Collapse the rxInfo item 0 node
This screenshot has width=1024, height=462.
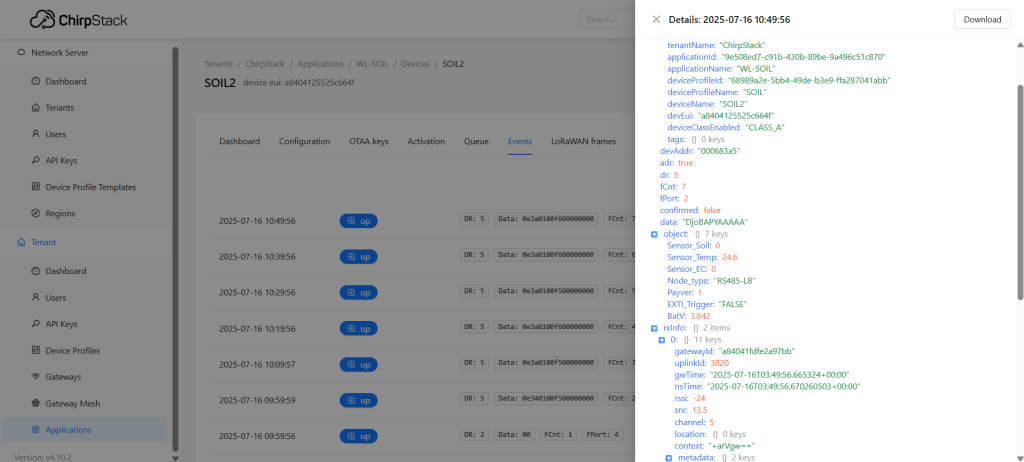(661, 340)
